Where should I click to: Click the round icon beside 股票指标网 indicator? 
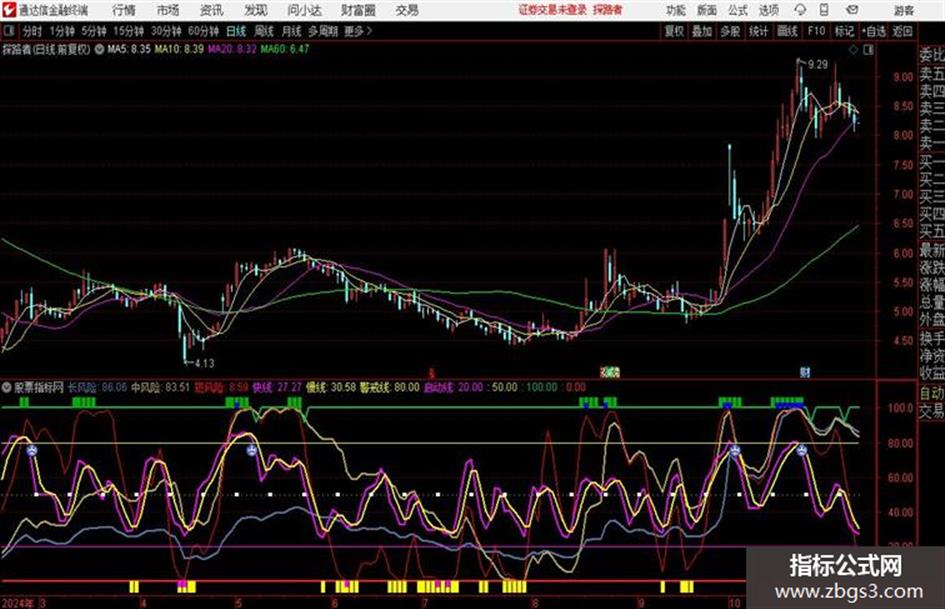[x=7, y=387]
